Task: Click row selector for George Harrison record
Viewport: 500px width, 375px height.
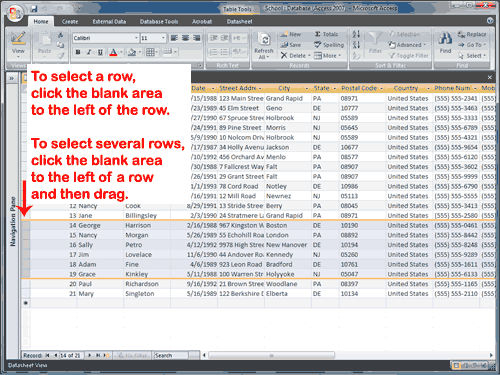Action: coord(26,225)
